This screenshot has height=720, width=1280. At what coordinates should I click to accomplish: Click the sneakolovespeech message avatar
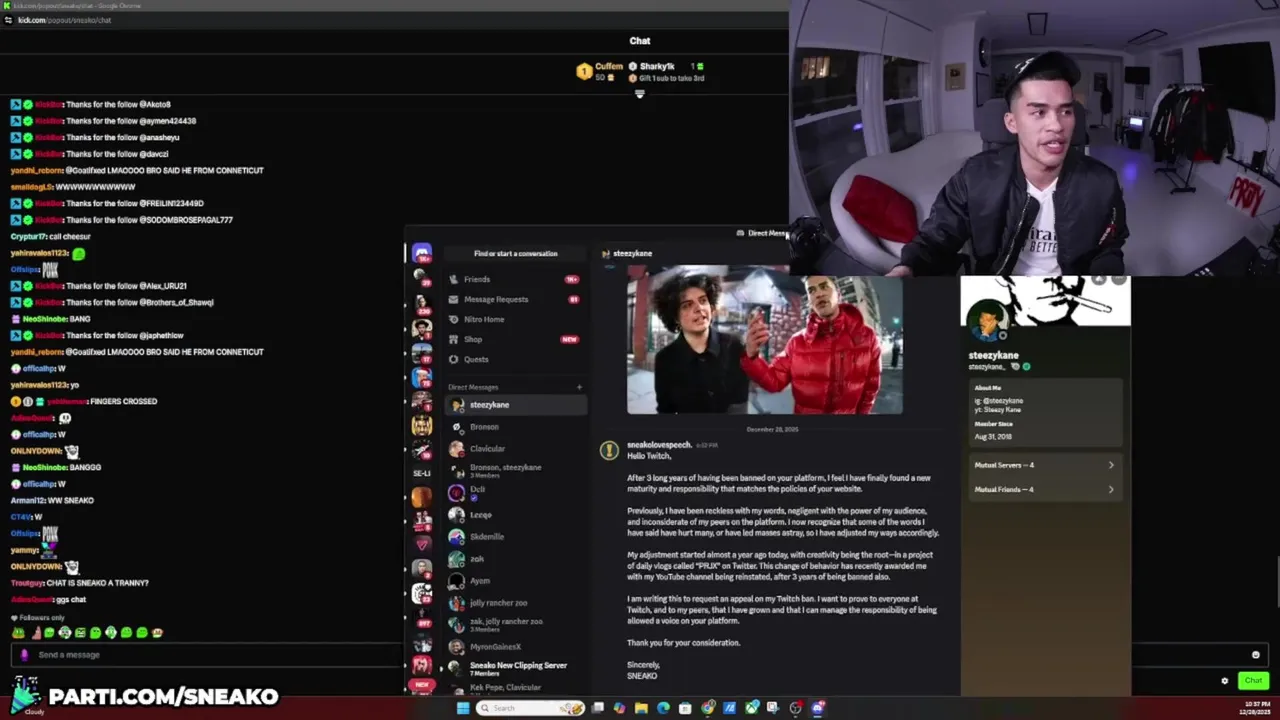click(609, 450)
